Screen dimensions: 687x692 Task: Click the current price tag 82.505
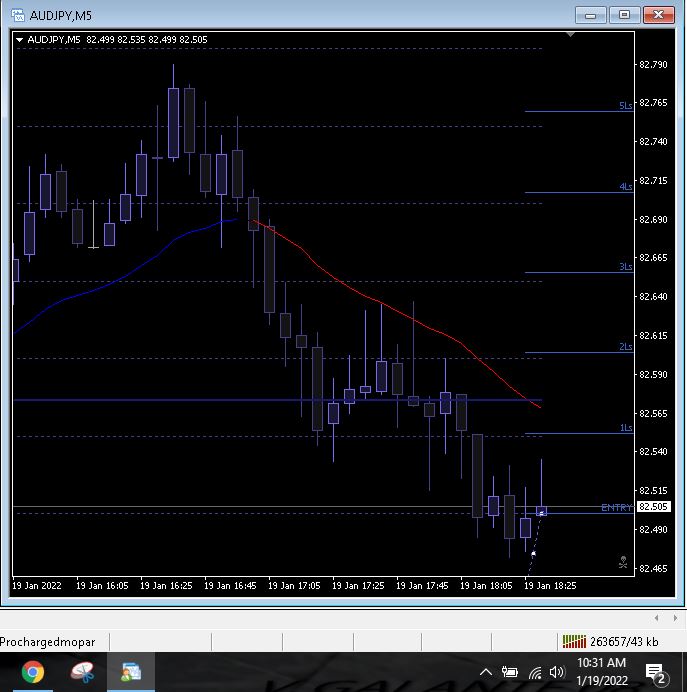click(653, 507)
